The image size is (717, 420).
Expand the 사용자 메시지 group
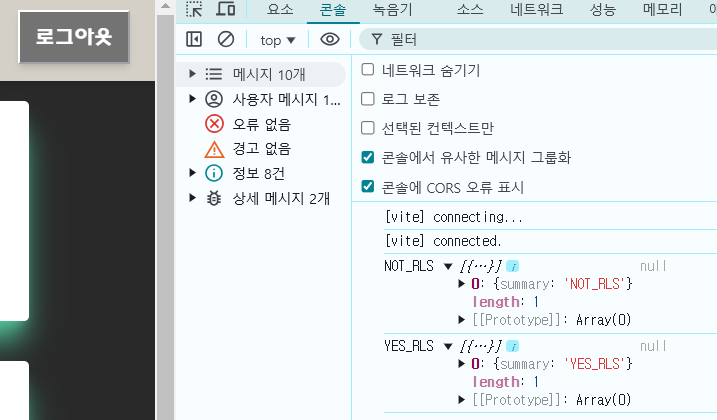(193, 98)
